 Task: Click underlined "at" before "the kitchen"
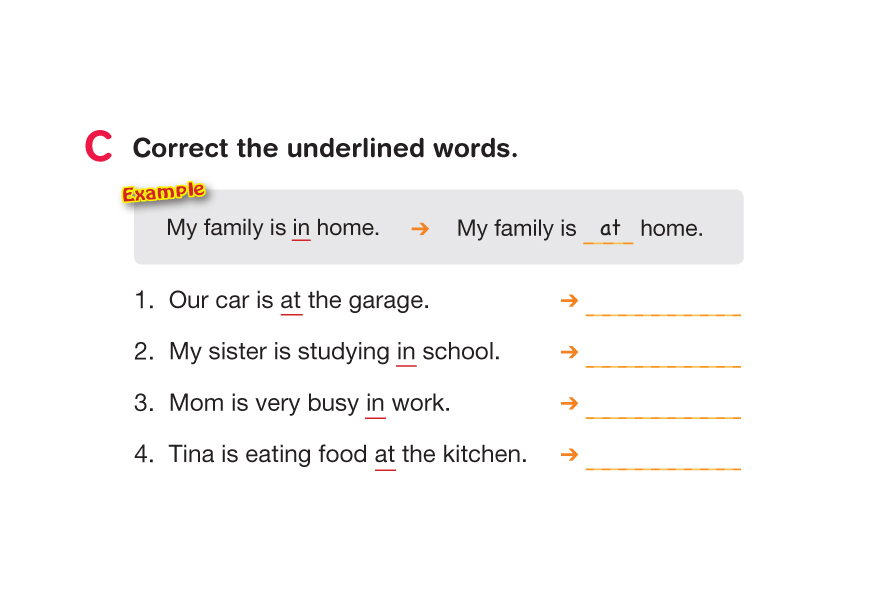385,455
